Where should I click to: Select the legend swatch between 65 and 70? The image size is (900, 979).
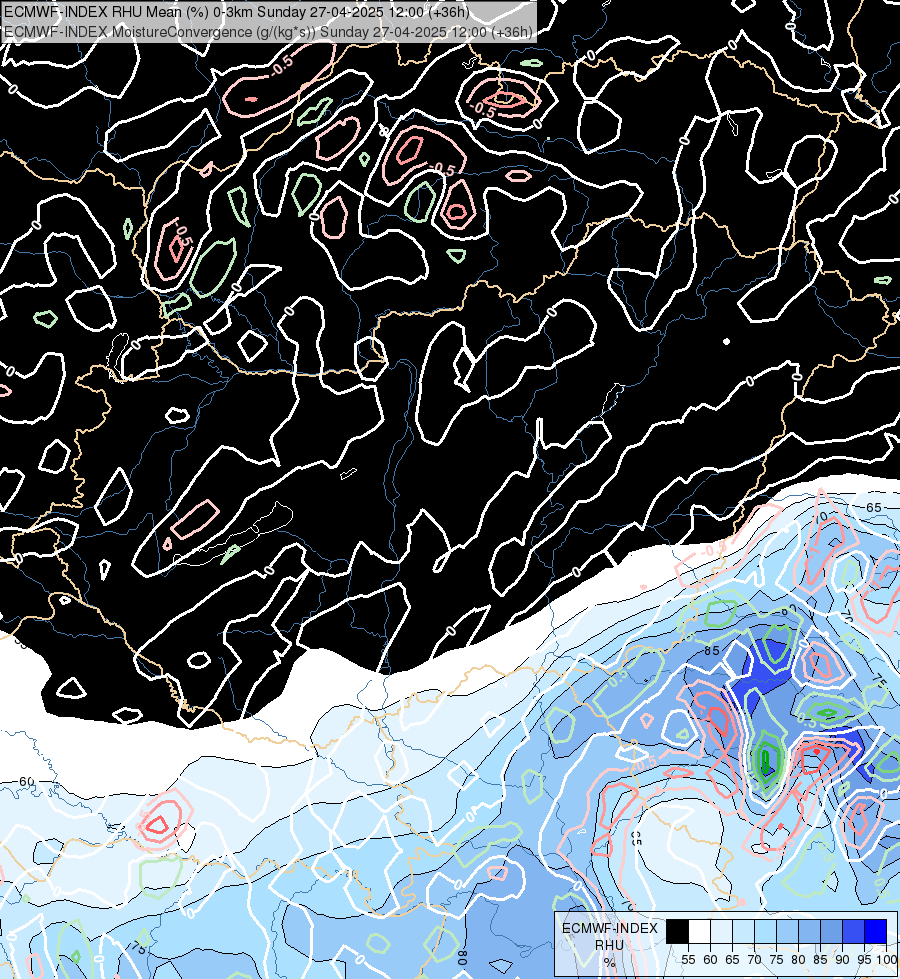click(743, 931)
